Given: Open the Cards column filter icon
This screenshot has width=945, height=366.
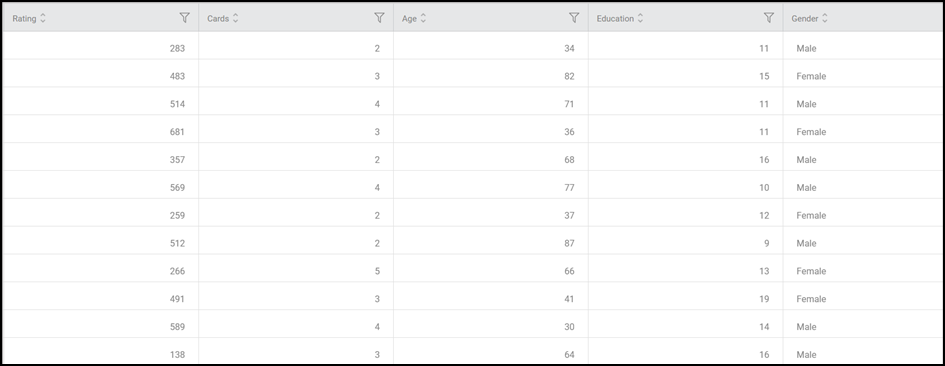Looking at the screenshot, I should click(x=379, y=18).
